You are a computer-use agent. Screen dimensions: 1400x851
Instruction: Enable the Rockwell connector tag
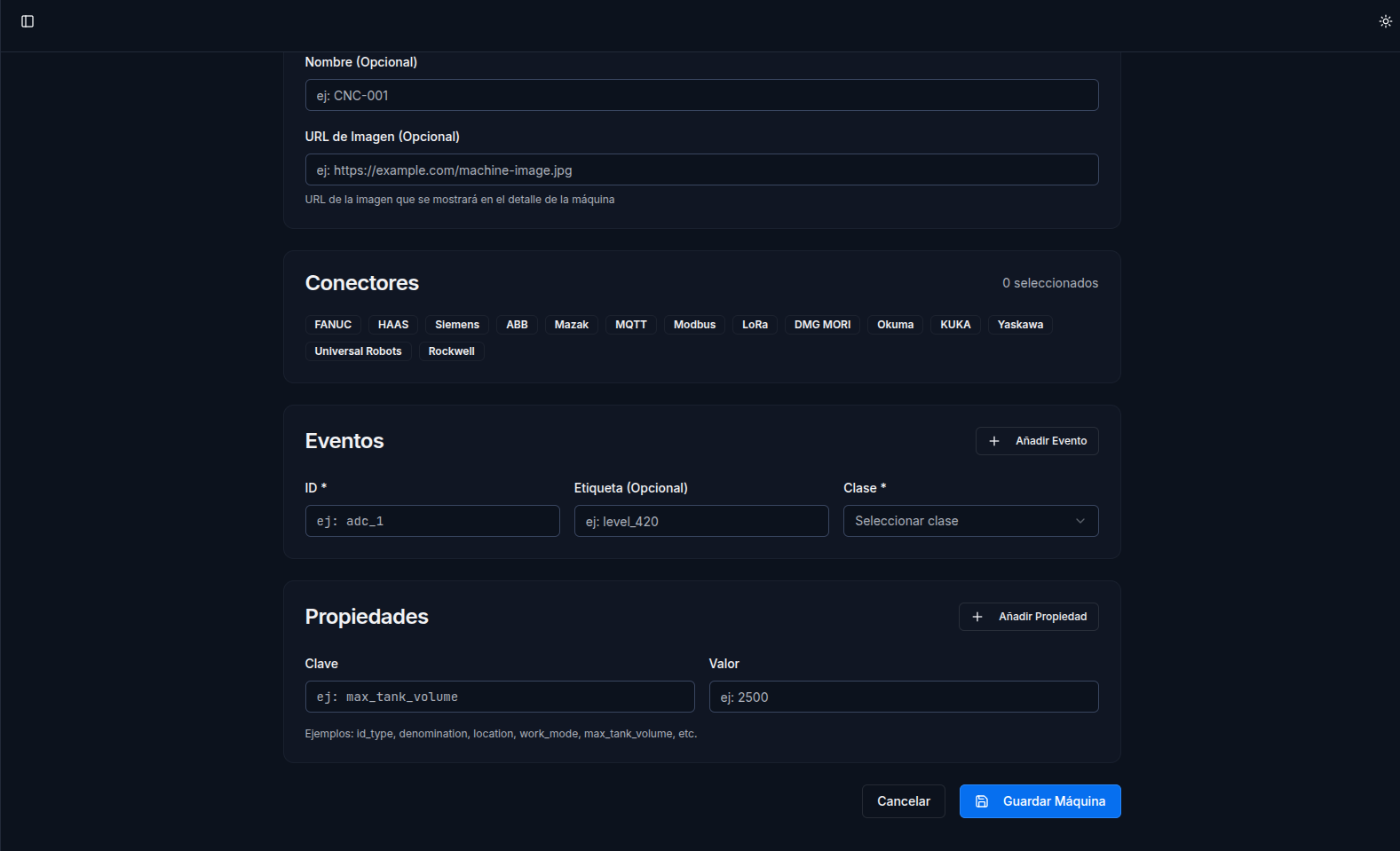click(x=451, y=351)
